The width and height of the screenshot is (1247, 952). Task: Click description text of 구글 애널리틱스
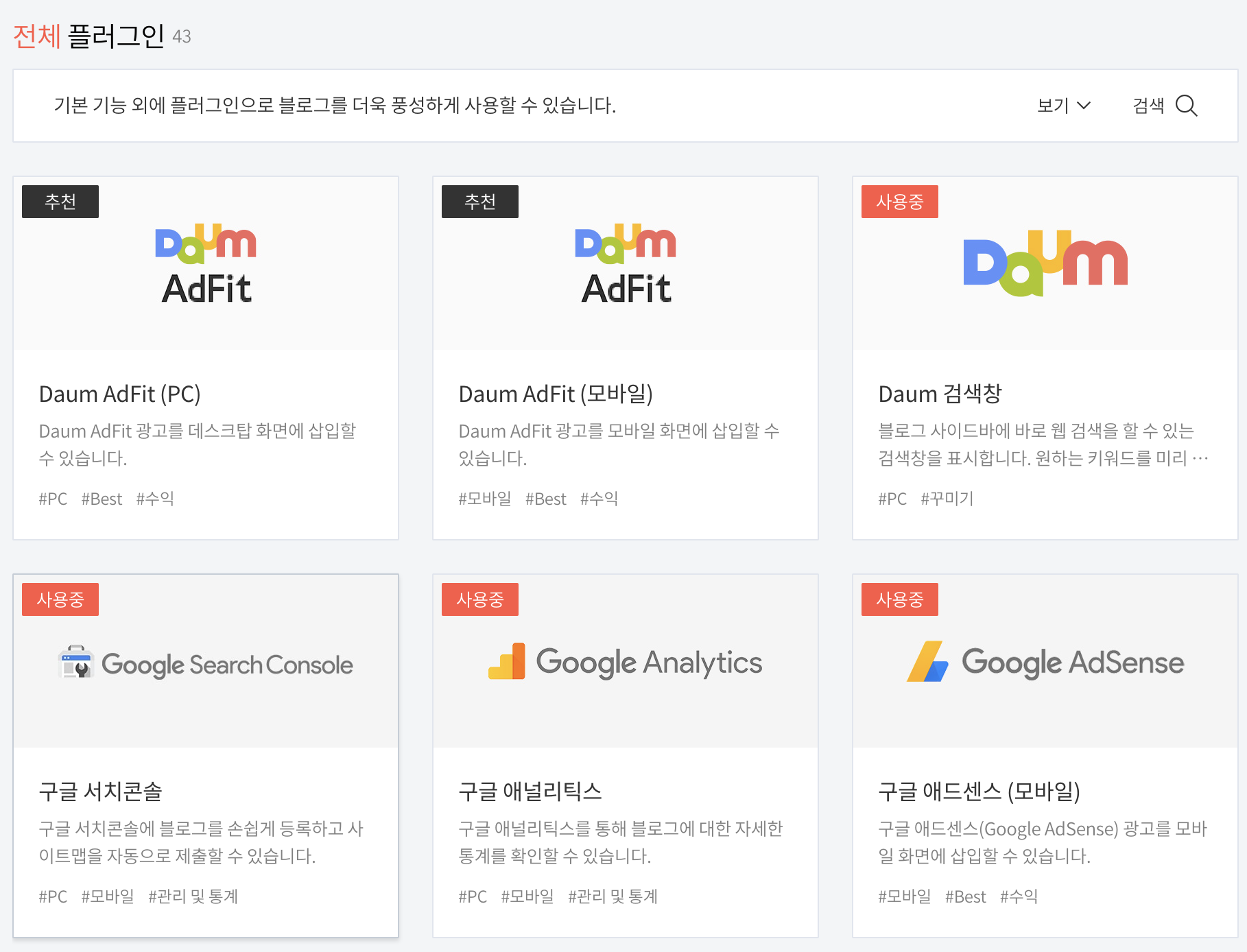point(621,842)
